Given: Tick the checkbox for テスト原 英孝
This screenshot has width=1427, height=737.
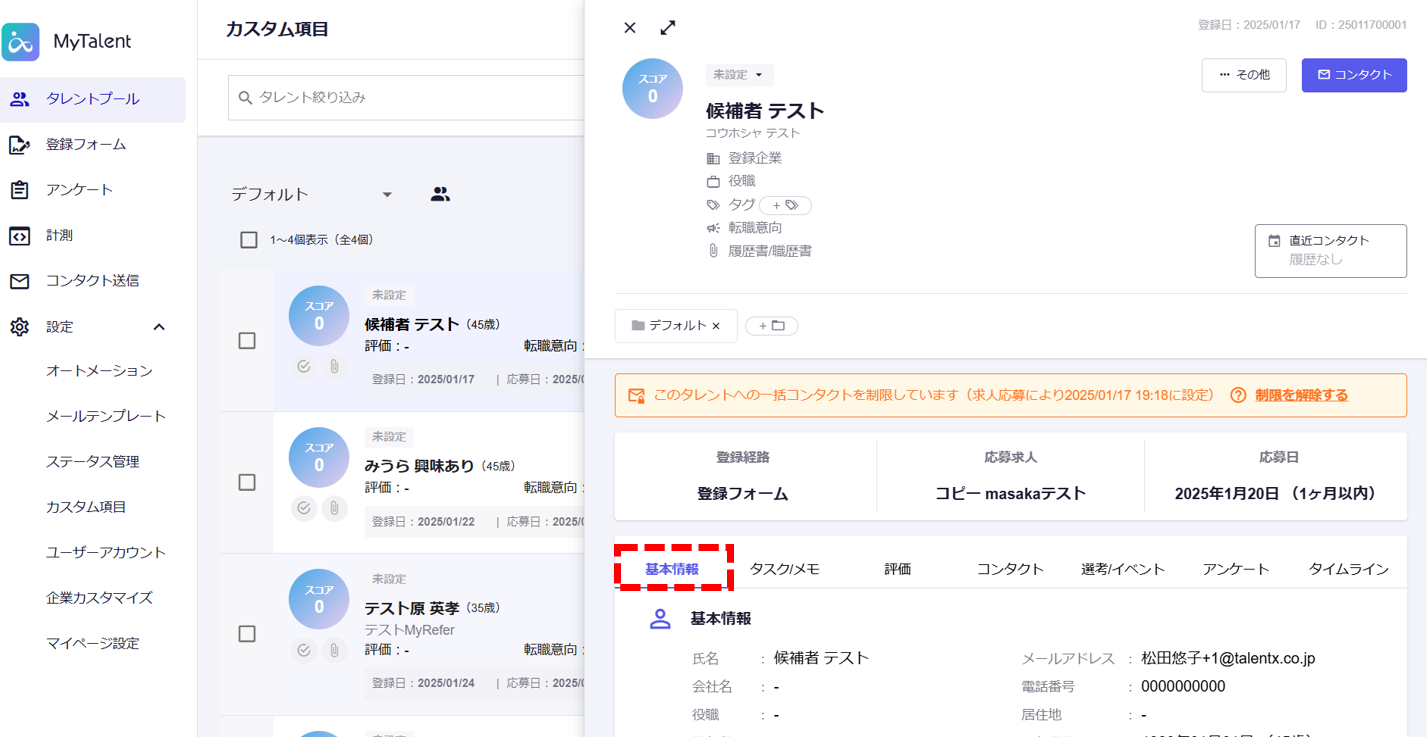Looking at the screenshot, I should [x=247, y=634].
